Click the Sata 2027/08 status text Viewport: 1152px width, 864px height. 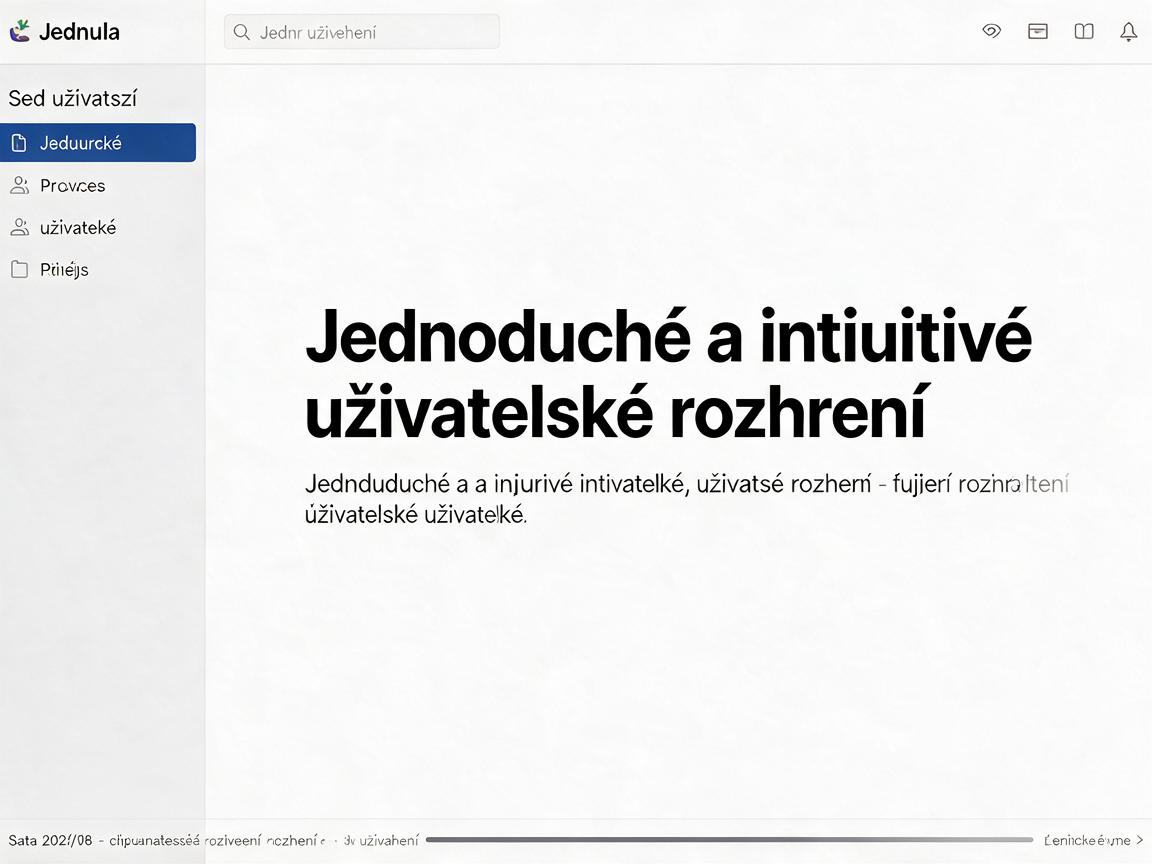point(50,840)
